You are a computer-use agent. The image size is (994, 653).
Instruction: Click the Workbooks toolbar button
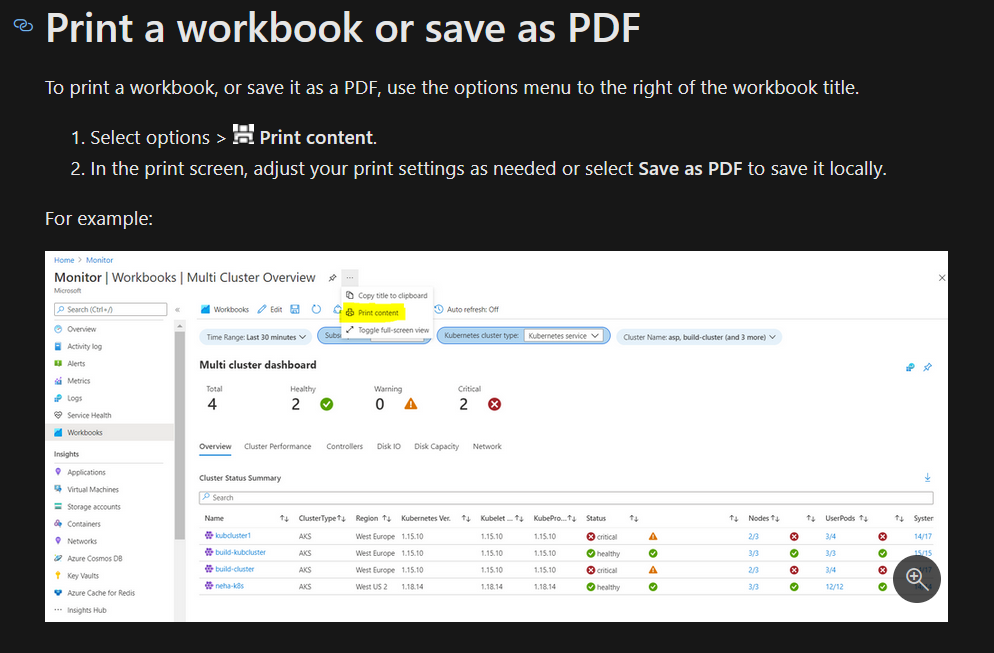tap(225, 309)
